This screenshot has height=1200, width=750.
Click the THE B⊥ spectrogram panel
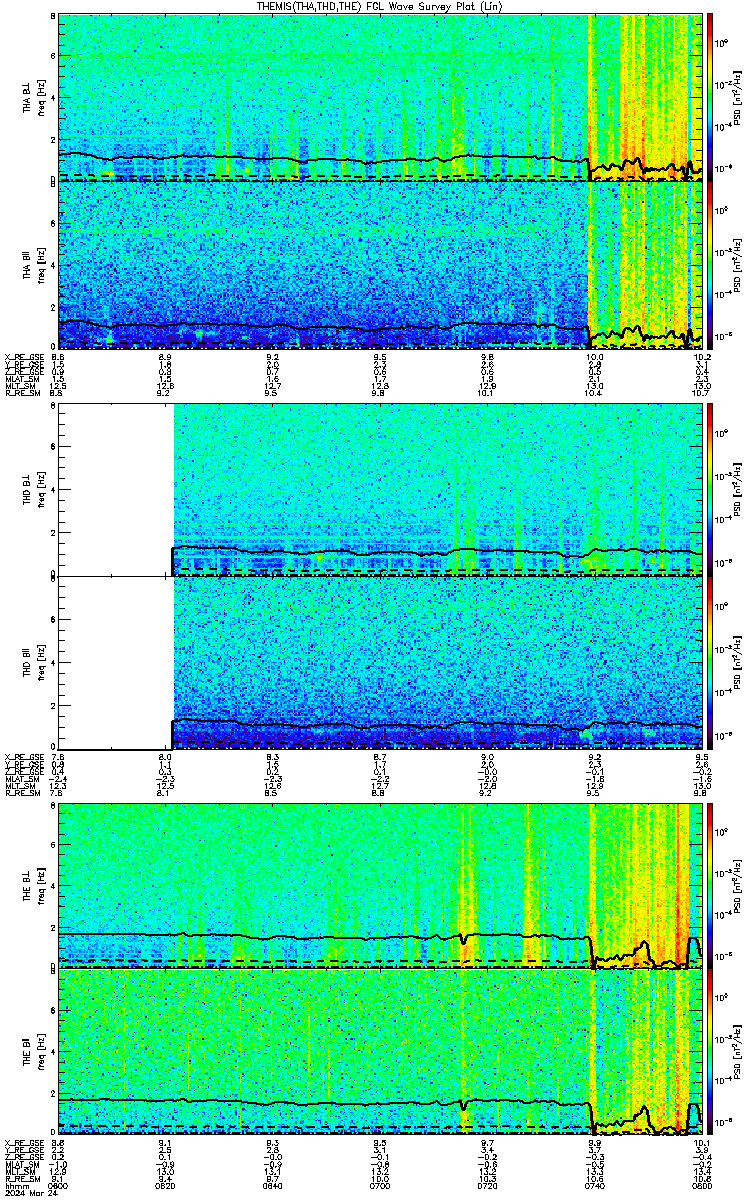coord(381,886)
